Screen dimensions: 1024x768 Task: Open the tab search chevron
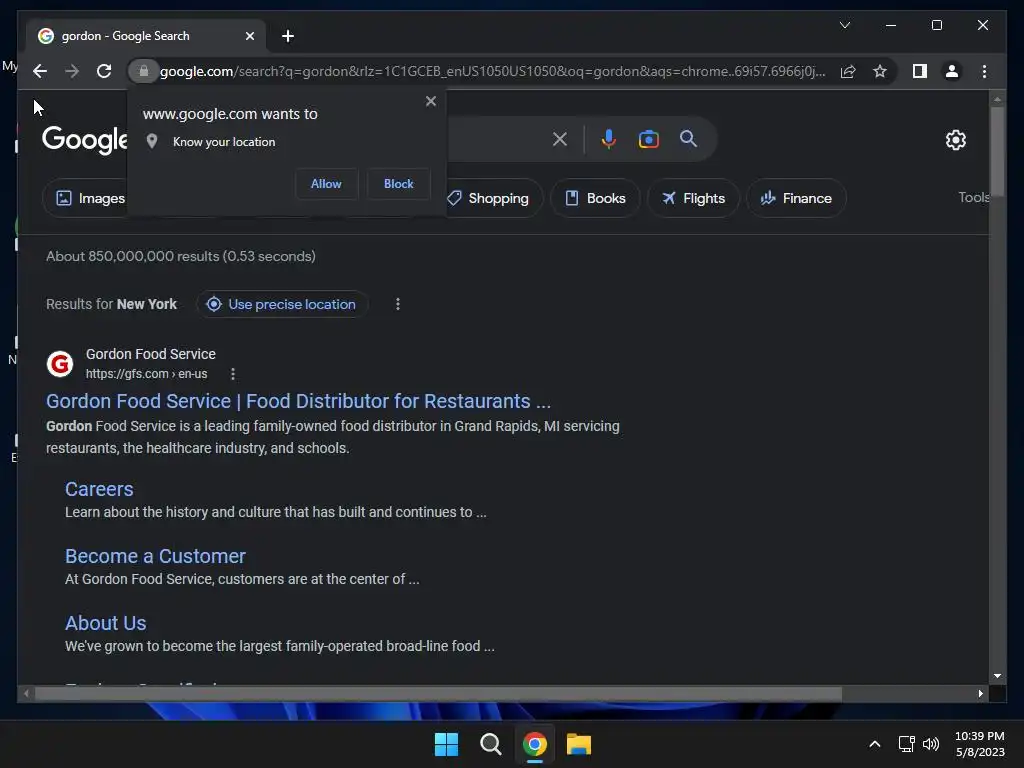(844, 25)
